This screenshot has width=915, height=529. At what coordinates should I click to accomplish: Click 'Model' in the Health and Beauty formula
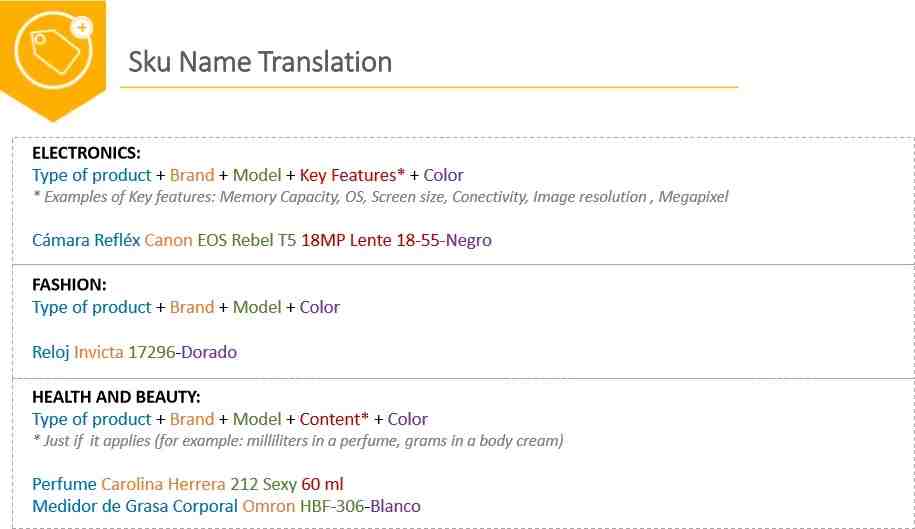(x=257, y=419)
